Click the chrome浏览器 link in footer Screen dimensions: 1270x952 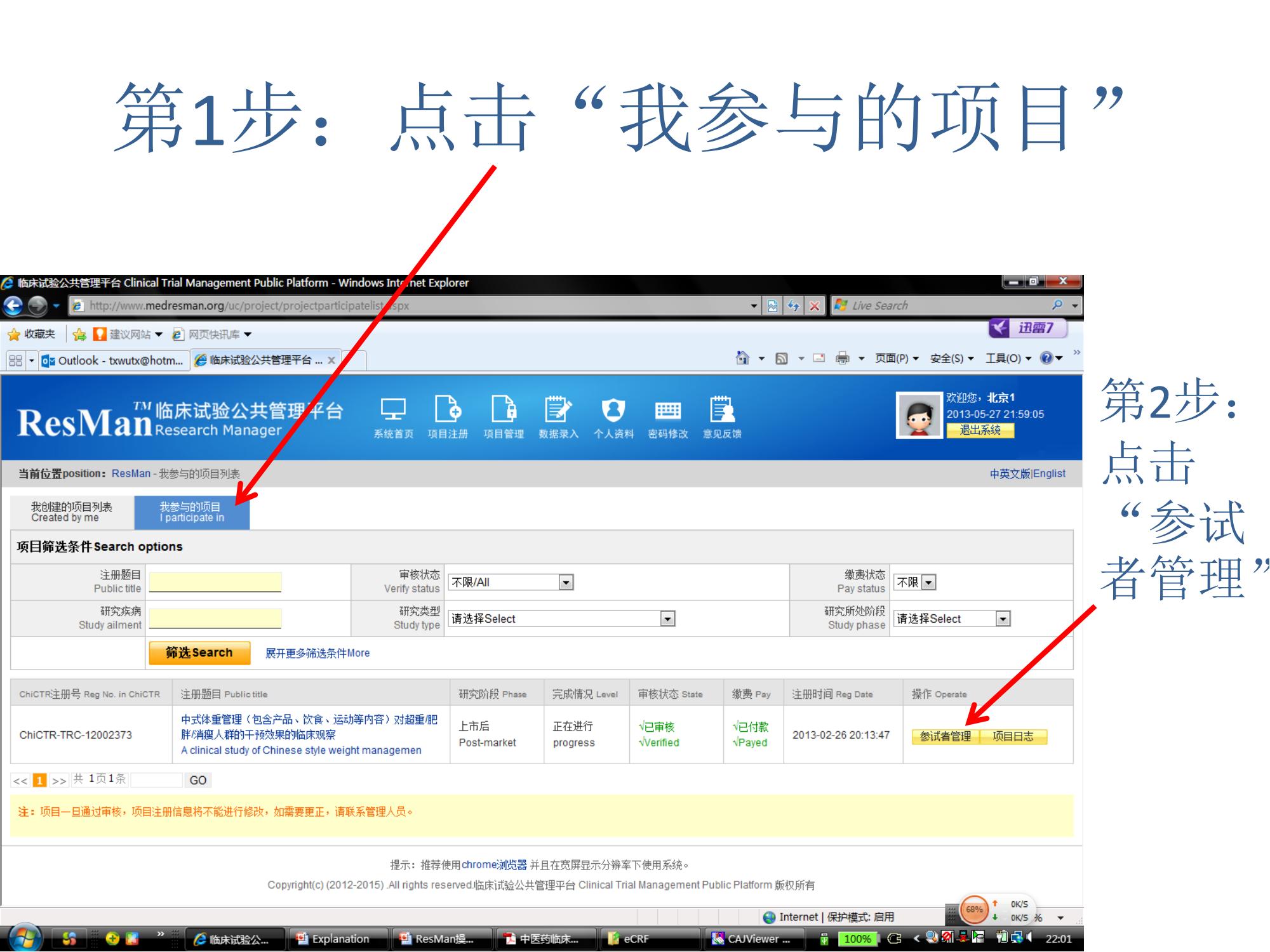[x=494, y=864]
